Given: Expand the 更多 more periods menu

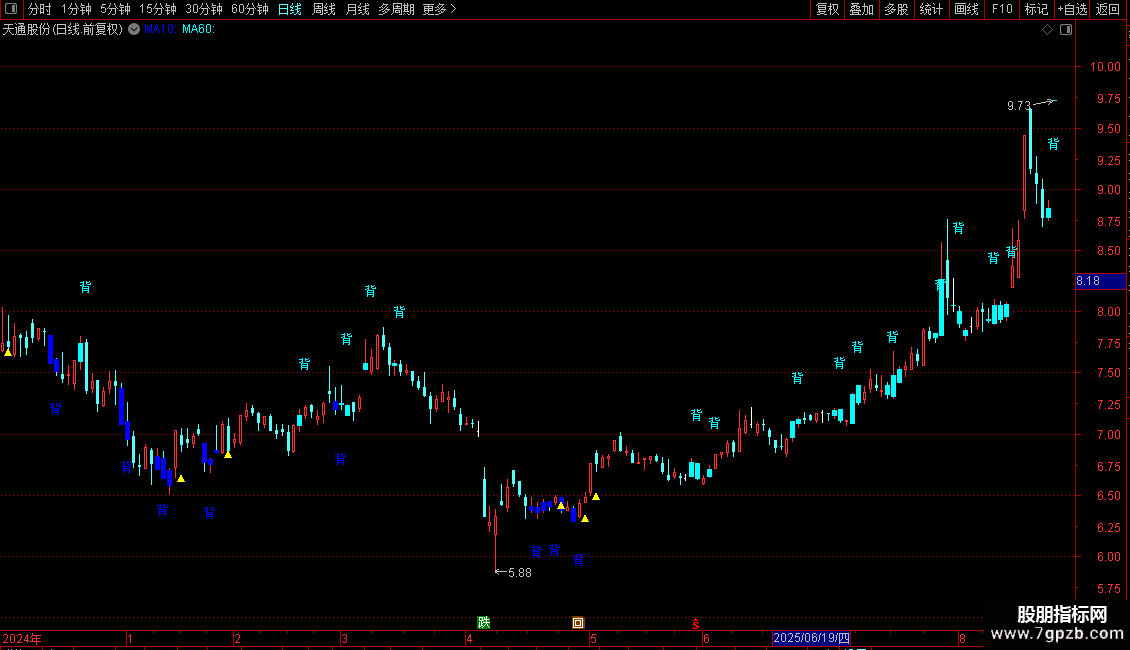Looking at the screenshot, I should [x=439, y=9].
